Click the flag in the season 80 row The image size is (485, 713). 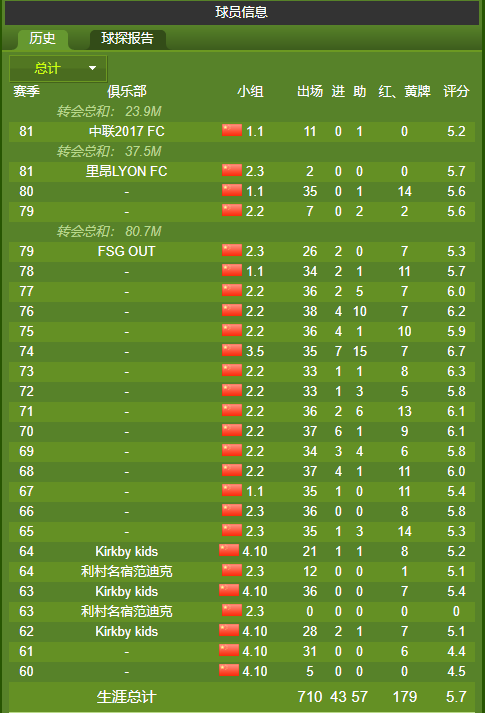pyautogui.click(x=232, y=190)
